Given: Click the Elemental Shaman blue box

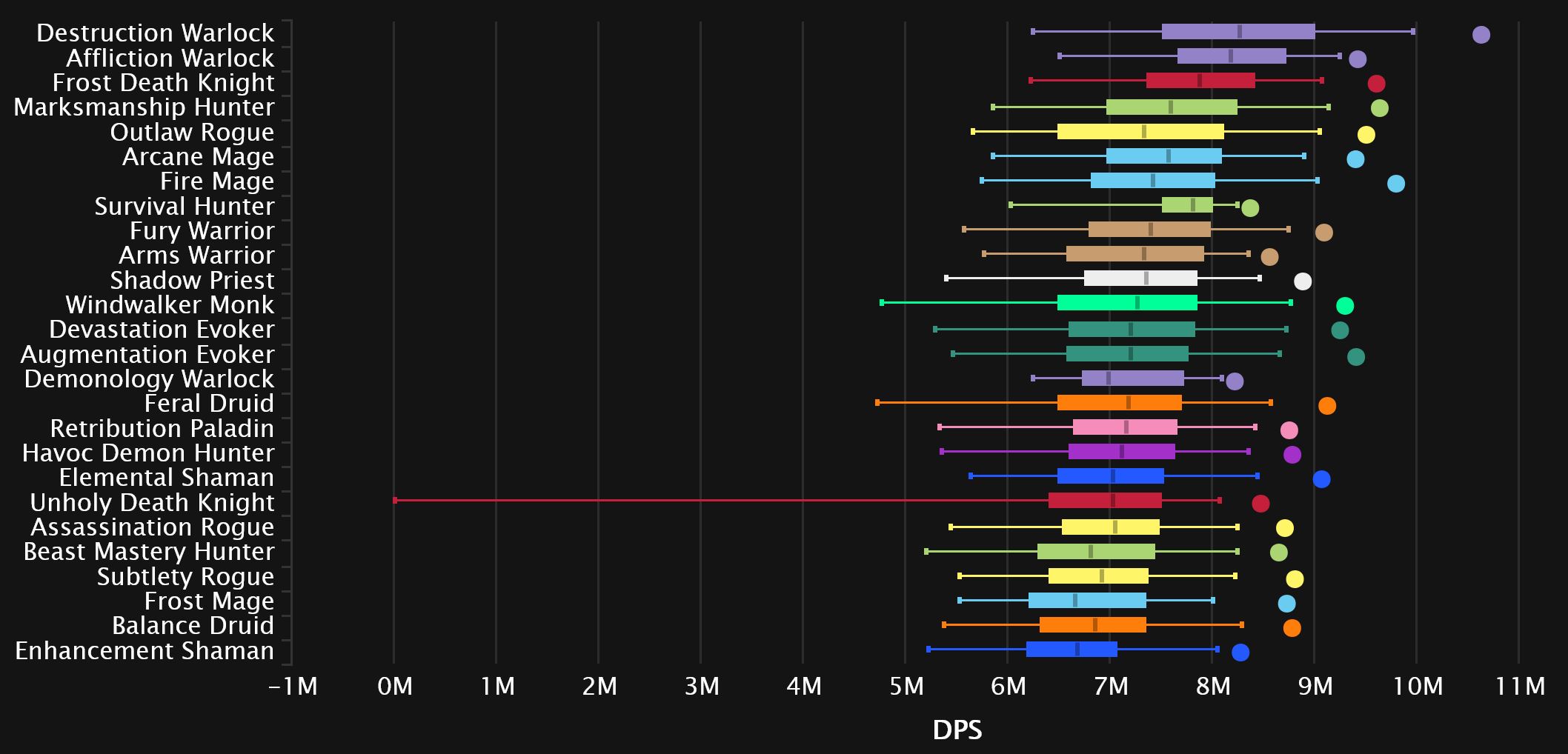Looking at the screenshot, I should click(x=1110, y=476).
